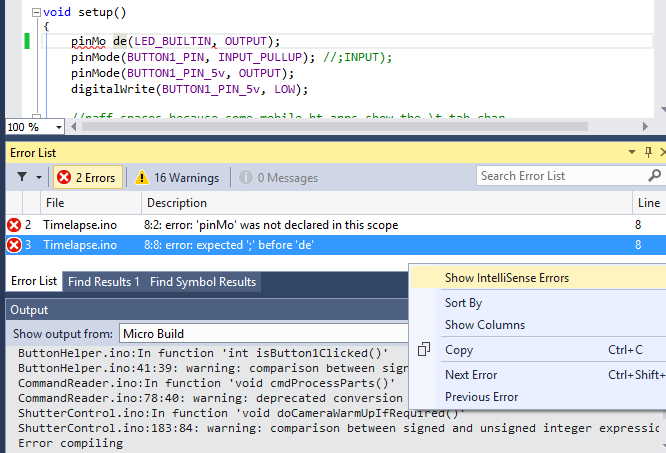Click the pinMo underlined code token

point(88,42)
